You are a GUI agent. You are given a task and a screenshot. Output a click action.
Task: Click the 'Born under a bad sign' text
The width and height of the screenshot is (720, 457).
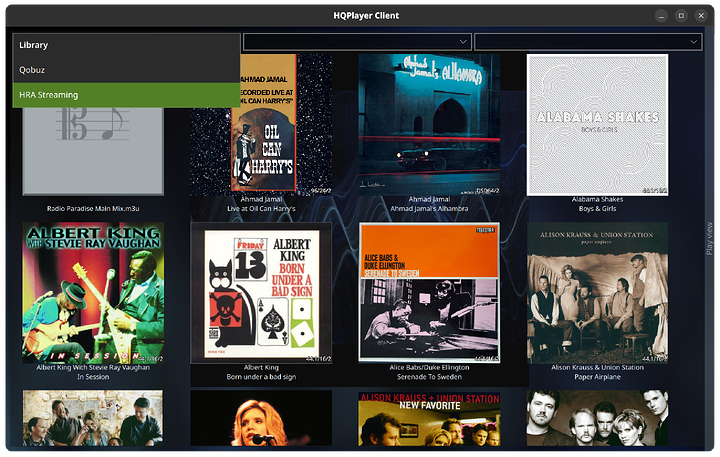click(x=261, y=377)
